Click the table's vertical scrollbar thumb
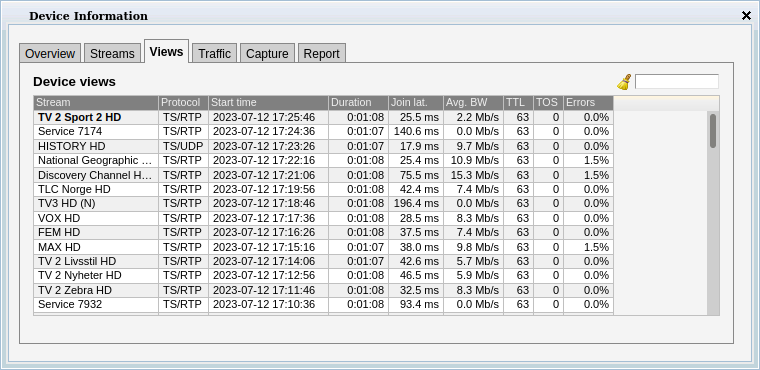Screen dimensions: 760x370 point(713,130)
